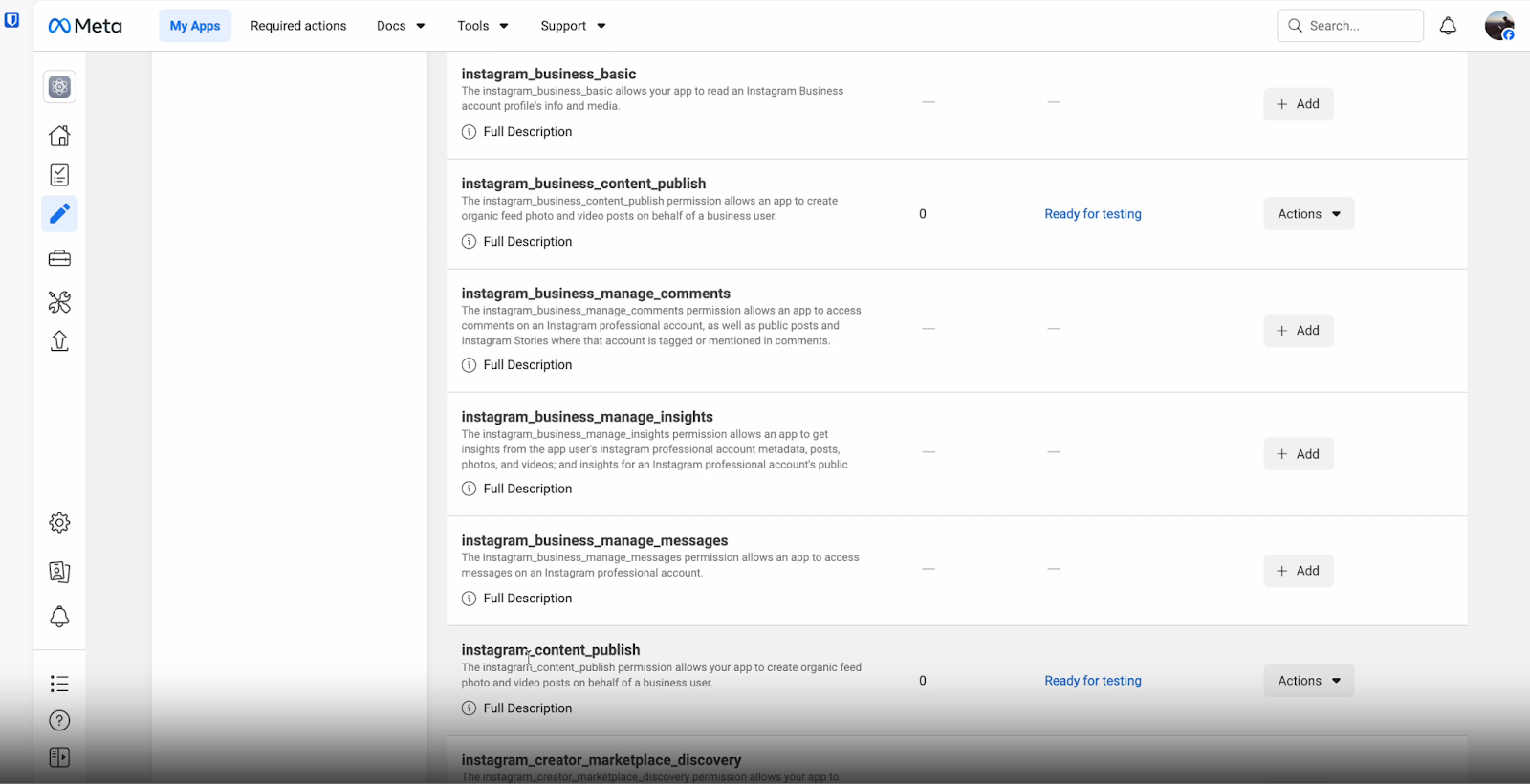1530x784 pixels.
Task: Click info icon for instagram_business_manage_insights description
Action: (x=469, y=489)
